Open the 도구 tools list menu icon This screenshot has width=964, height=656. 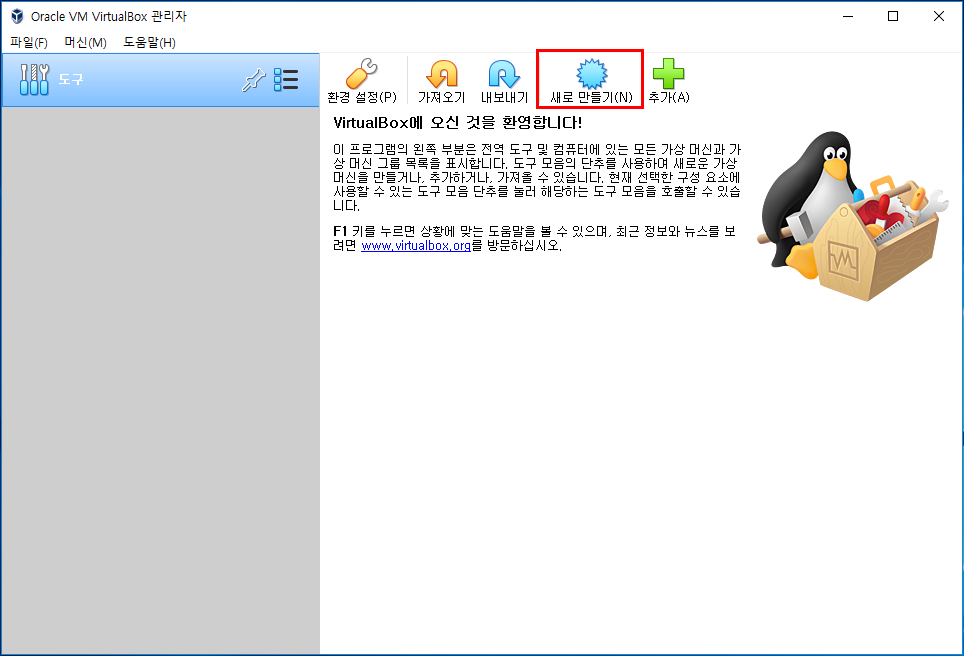(286, 80)
